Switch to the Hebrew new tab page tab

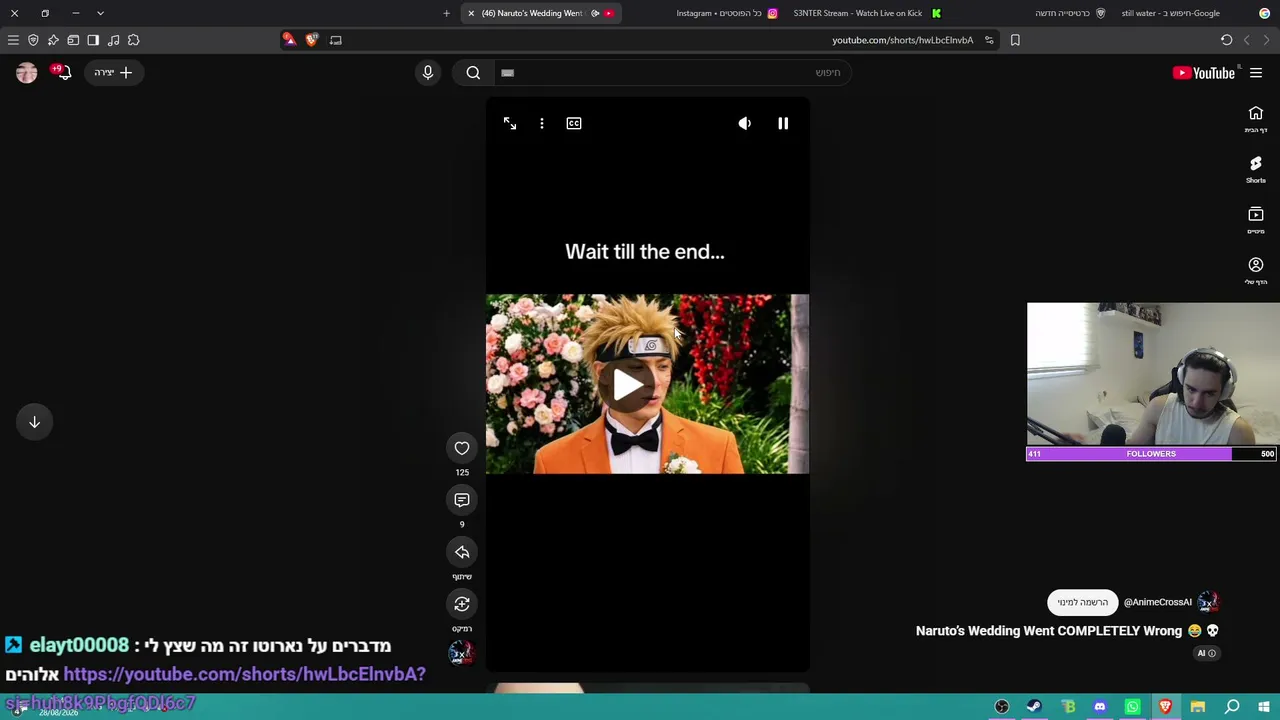tap(1070, 13)
